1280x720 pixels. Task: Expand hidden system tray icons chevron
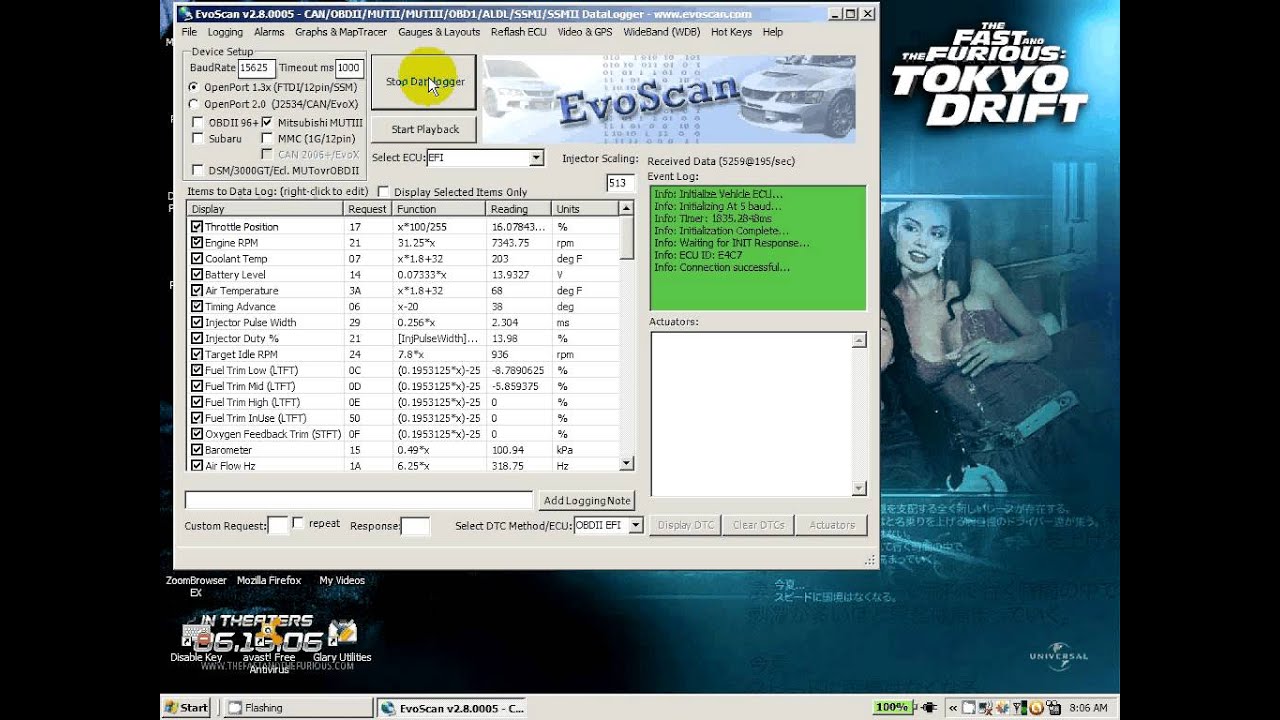coord(954,708)
